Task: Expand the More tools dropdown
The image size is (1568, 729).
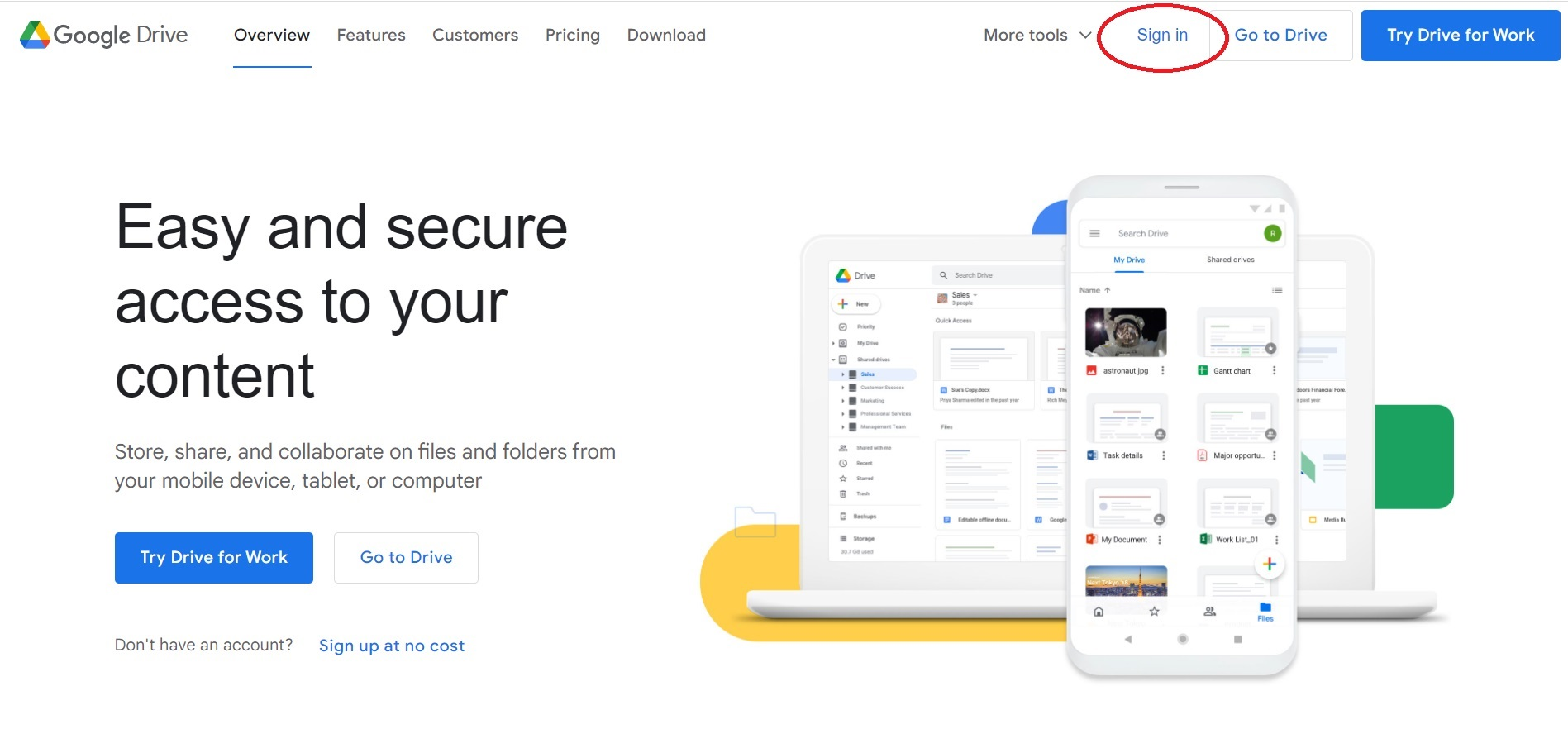Action: [x=1037, y=35]
